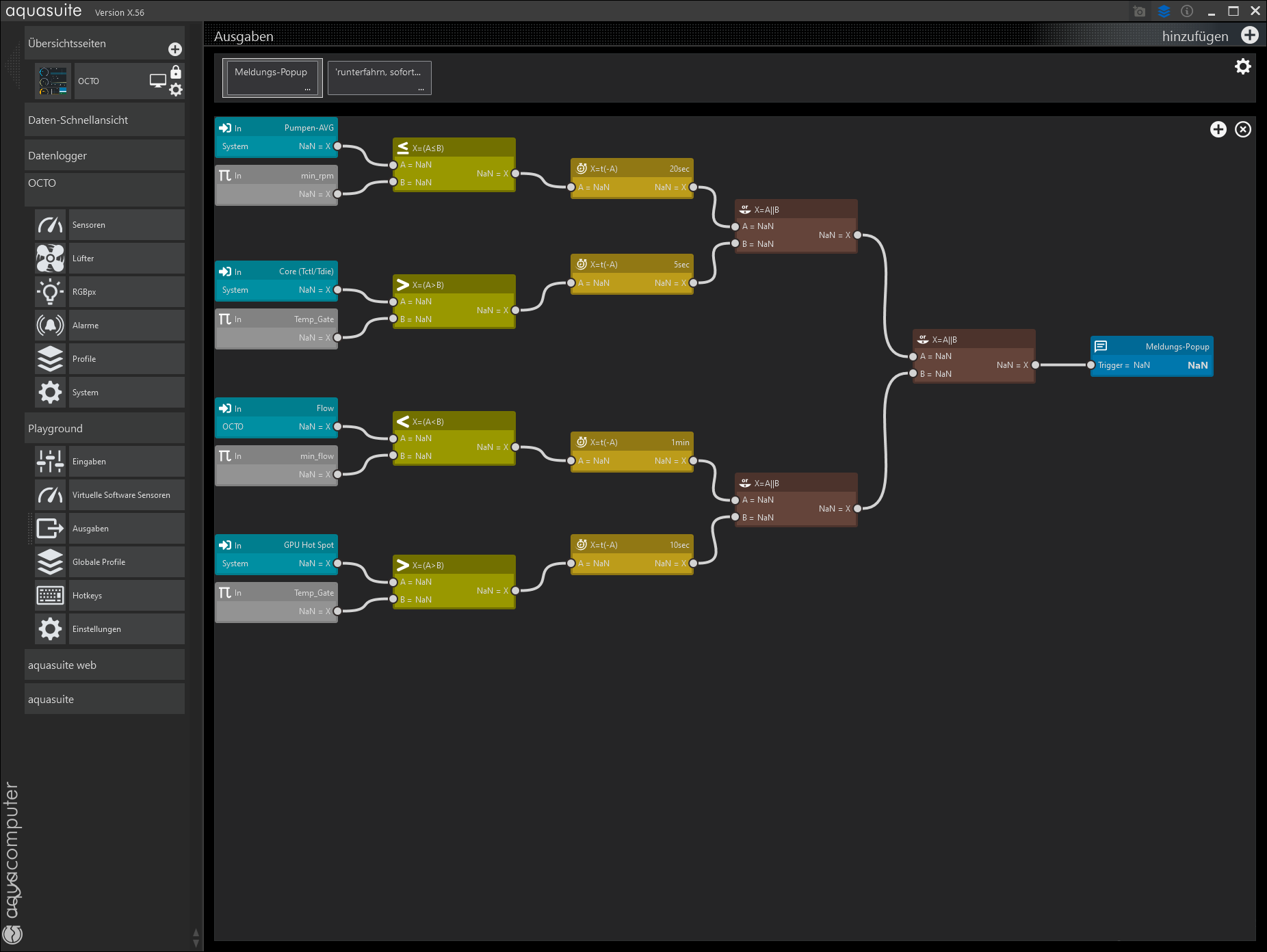Click the Alarme bell icon
The image size is (1267, 952).
[50, 326]
